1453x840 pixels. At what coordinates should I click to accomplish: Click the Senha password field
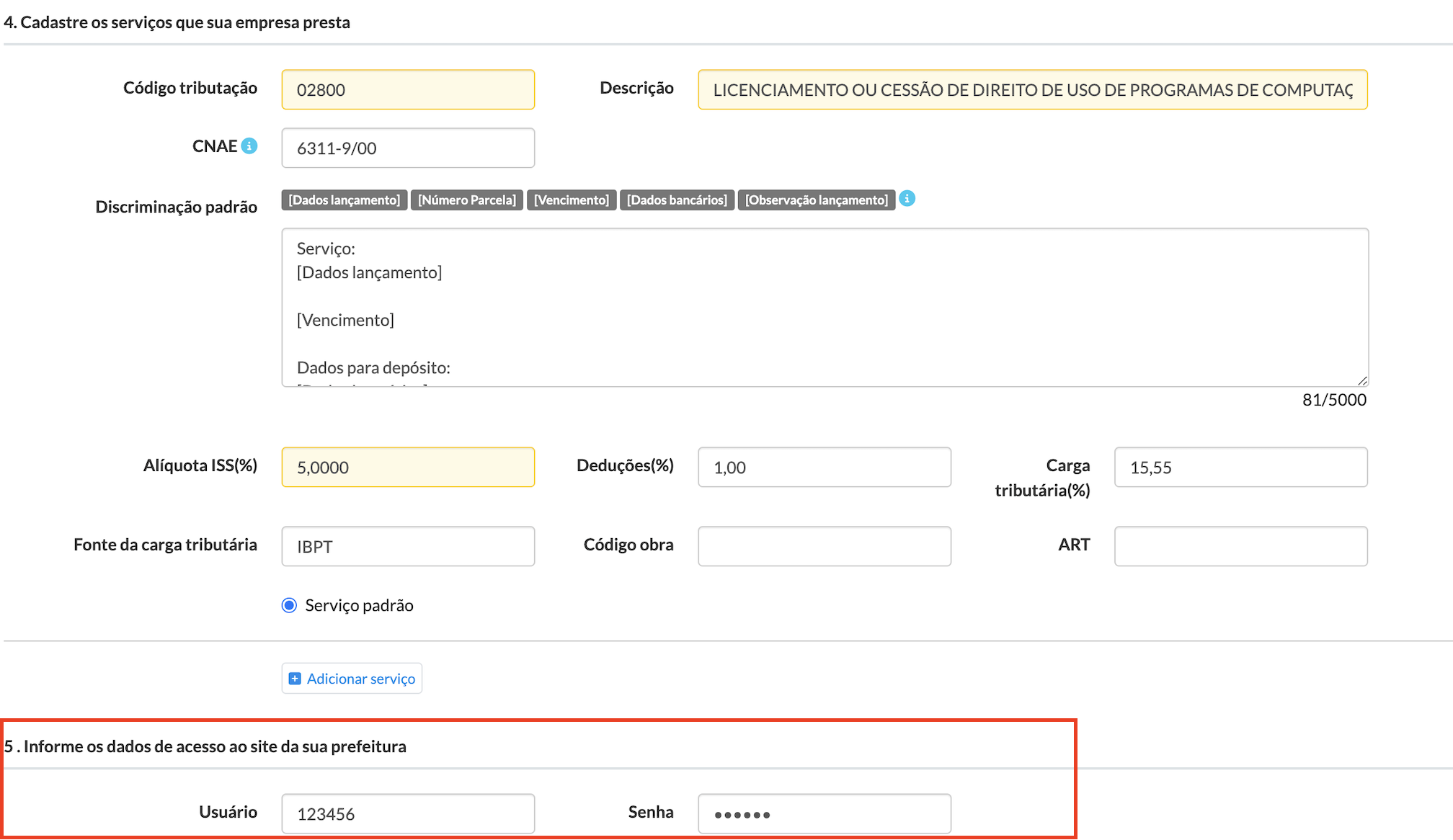[x=825, y=814]
